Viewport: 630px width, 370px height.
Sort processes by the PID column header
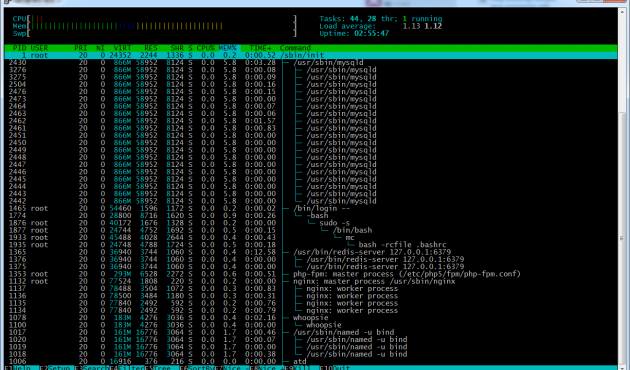19,48
